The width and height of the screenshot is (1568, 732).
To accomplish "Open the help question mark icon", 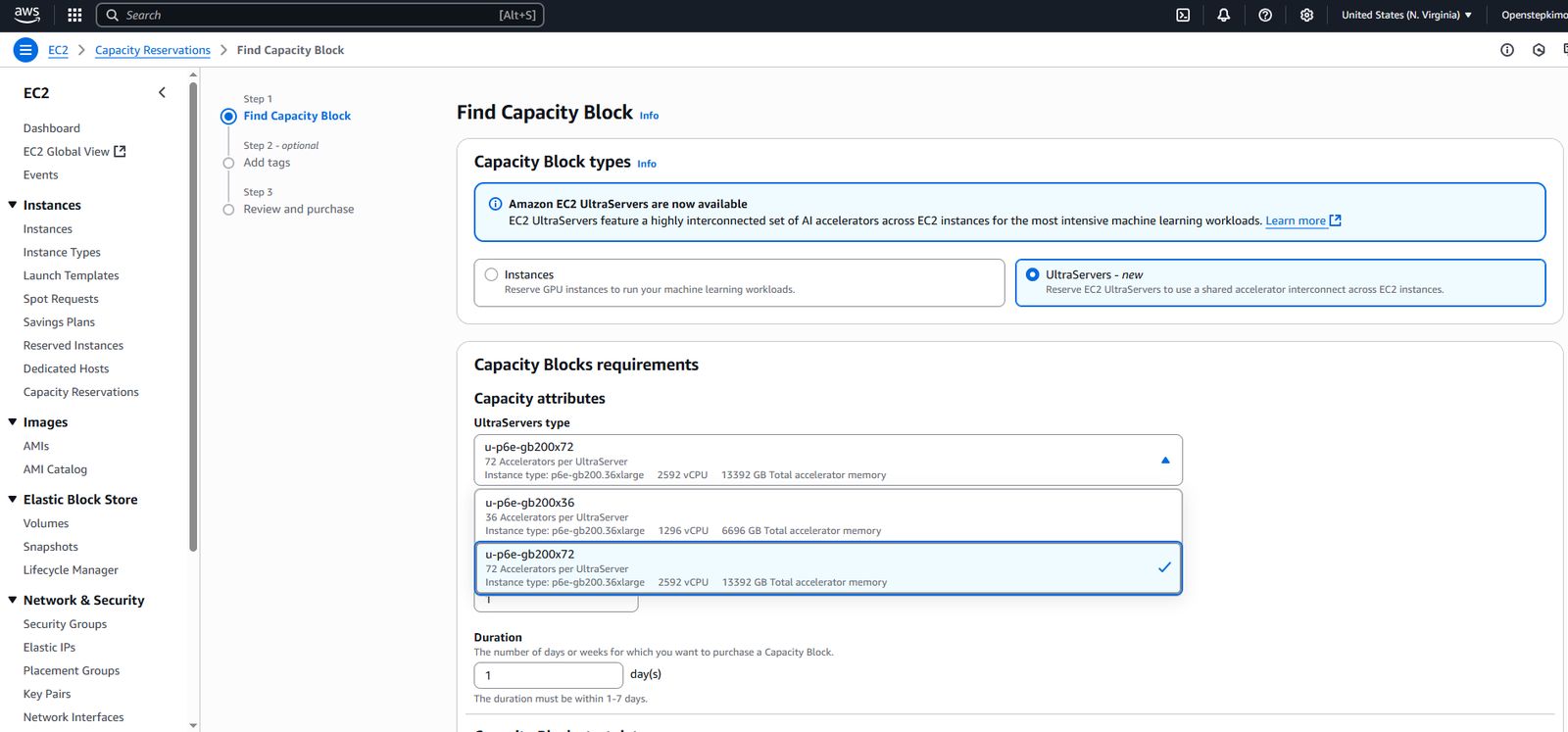I will pos(1265,15).
